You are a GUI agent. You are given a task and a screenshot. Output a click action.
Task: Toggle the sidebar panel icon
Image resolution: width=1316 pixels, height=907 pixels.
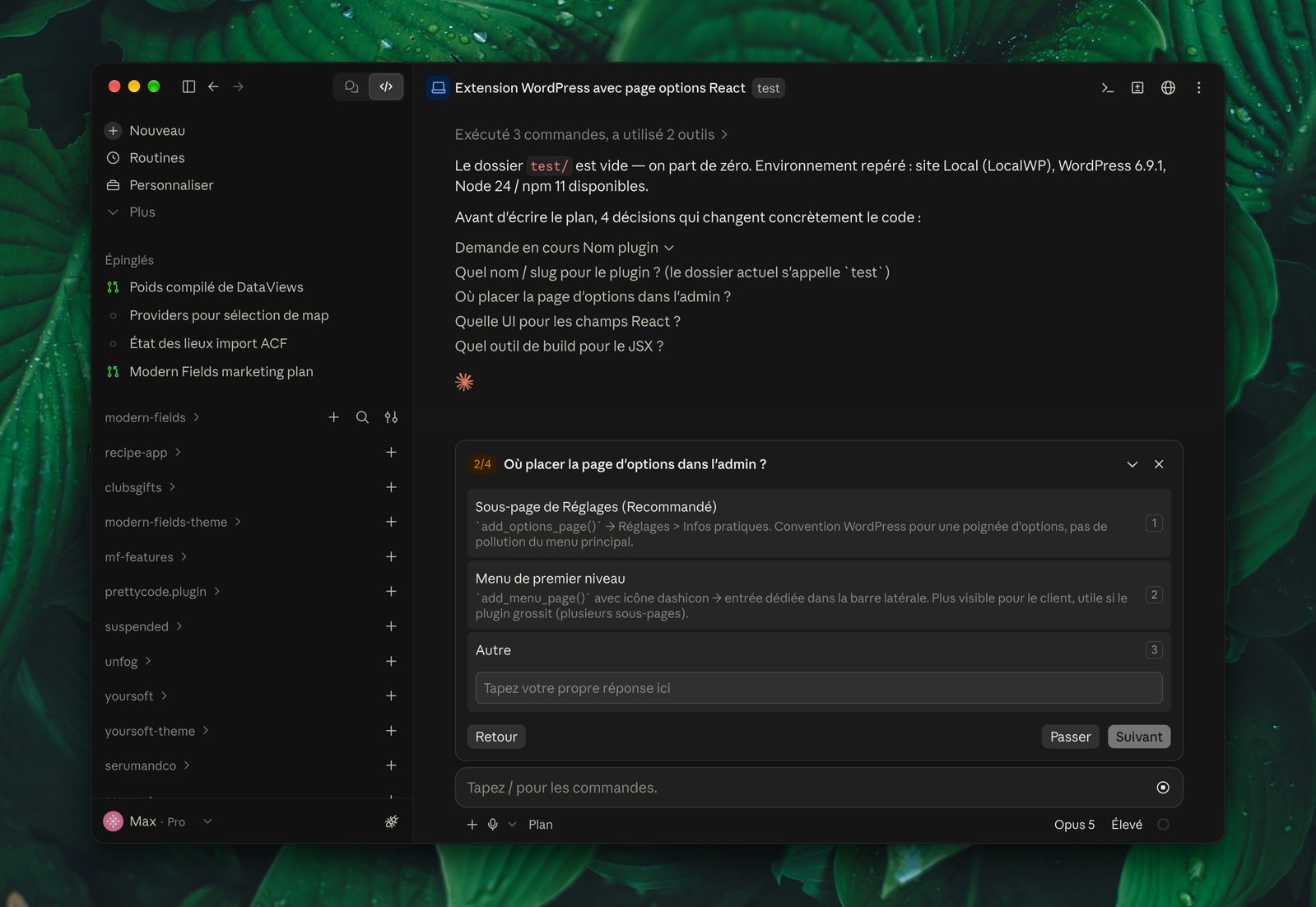click(188, 86)
